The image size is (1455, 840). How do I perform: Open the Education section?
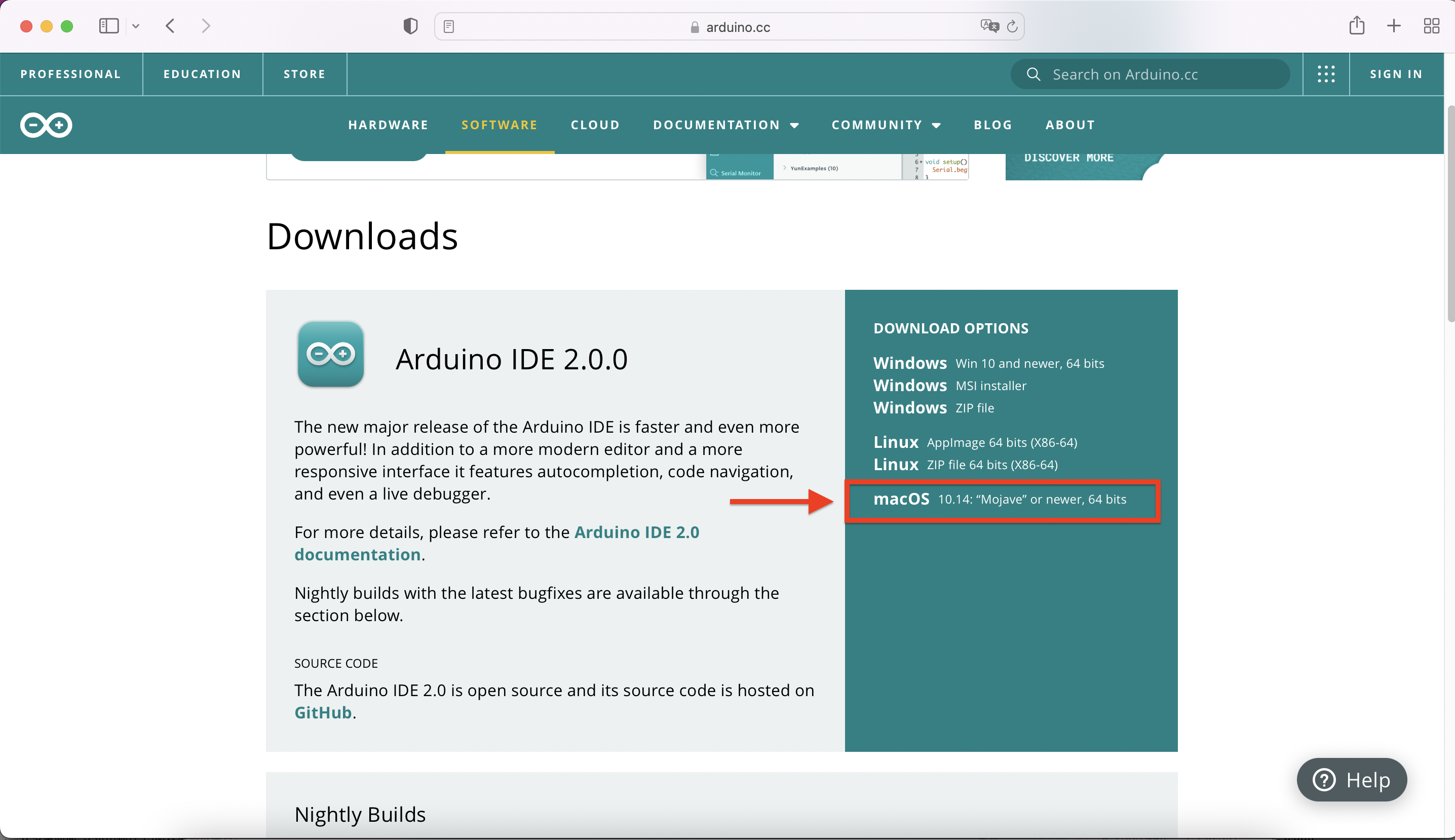(x=203, y=74)
